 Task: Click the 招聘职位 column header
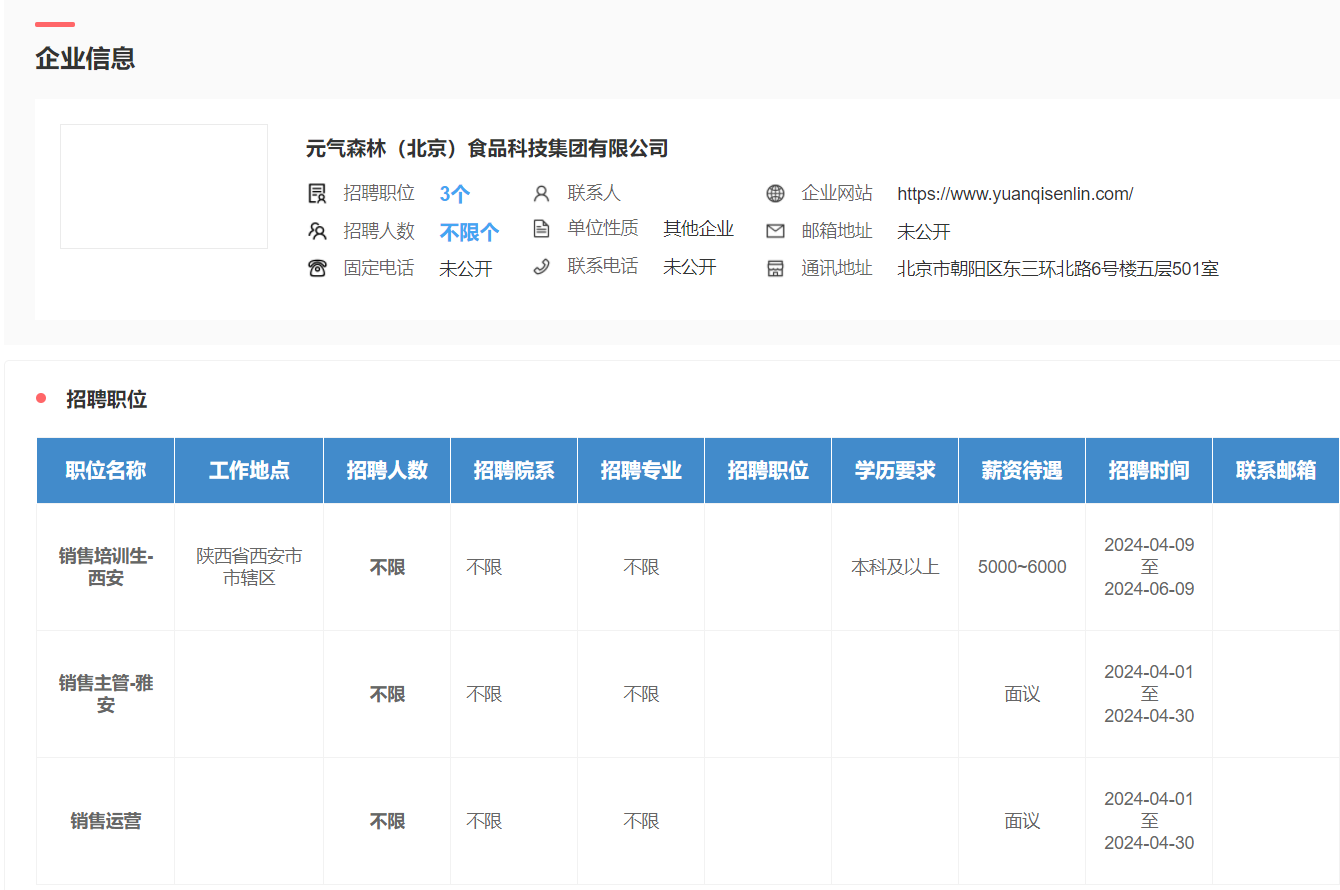click(768, 470)
